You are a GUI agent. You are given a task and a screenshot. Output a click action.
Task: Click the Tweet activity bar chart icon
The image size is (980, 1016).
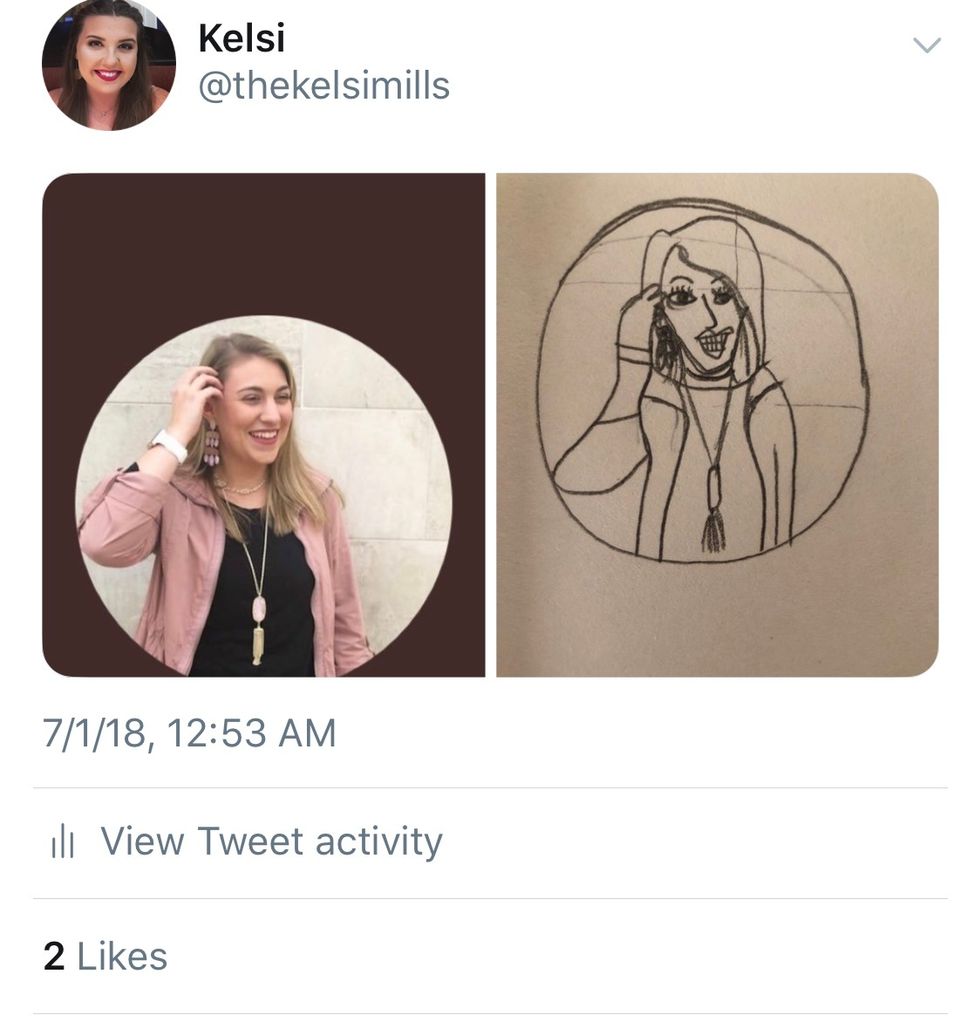pyautogui.click(x=62, y=842)
